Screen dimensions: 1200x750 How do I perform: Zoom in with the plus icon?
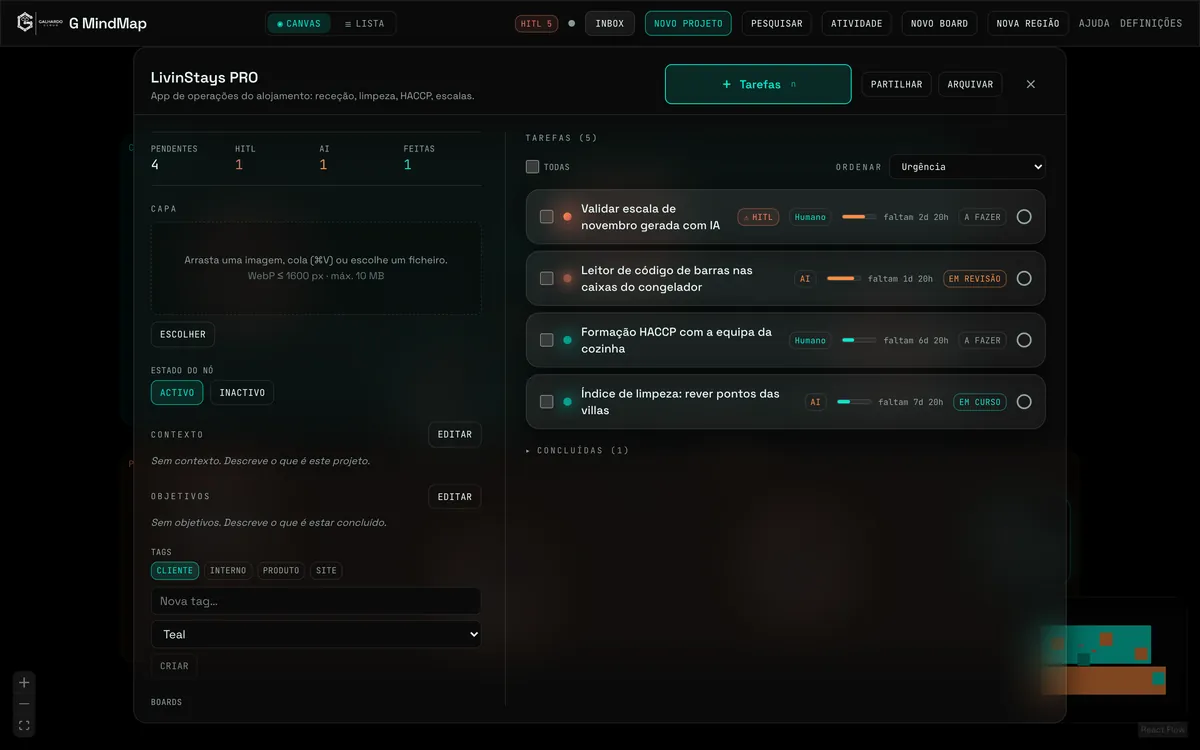[24, 682]
